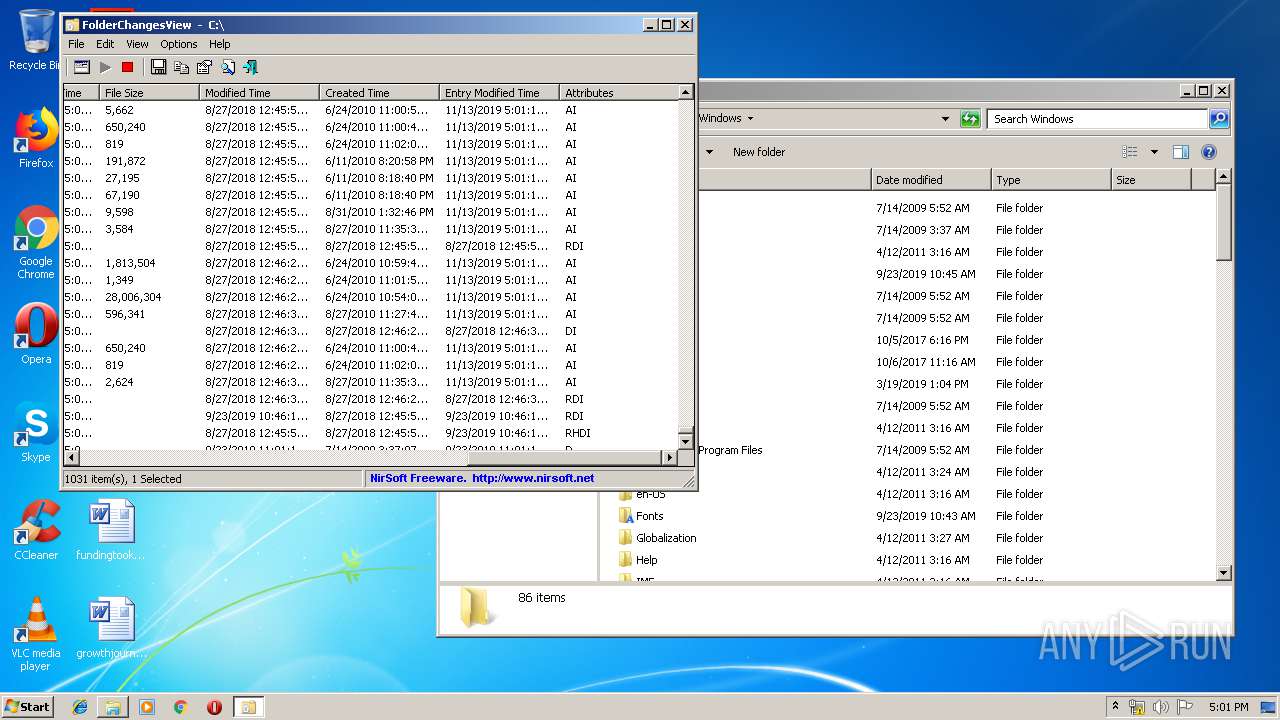Viewport: 1280px width, 720px height.
Task: Open the Options menu in FolderChangesView
Action: click(x=179, y=44)
